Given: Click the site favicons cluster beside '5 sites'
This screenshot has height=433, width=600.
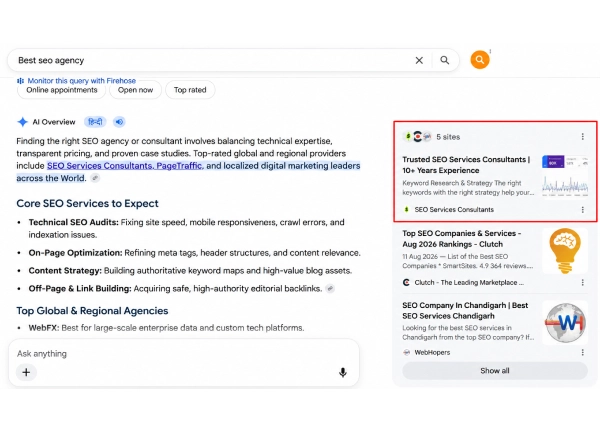Looking at the screenshot, I should [417, 137].
